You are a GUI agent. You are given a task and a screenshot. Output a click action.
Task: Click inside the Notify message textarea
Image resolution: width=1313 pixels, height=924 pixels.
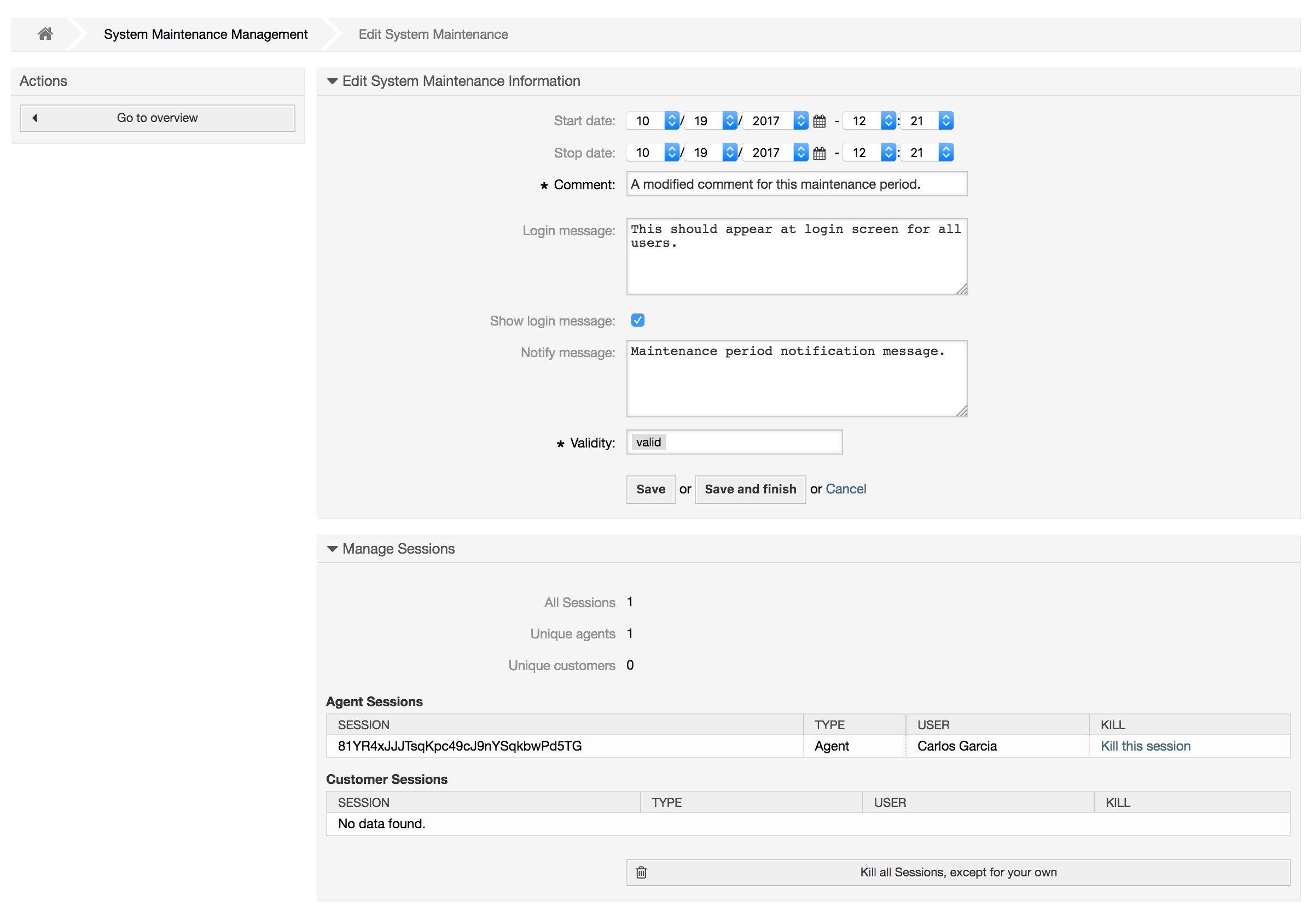(796, 379)
